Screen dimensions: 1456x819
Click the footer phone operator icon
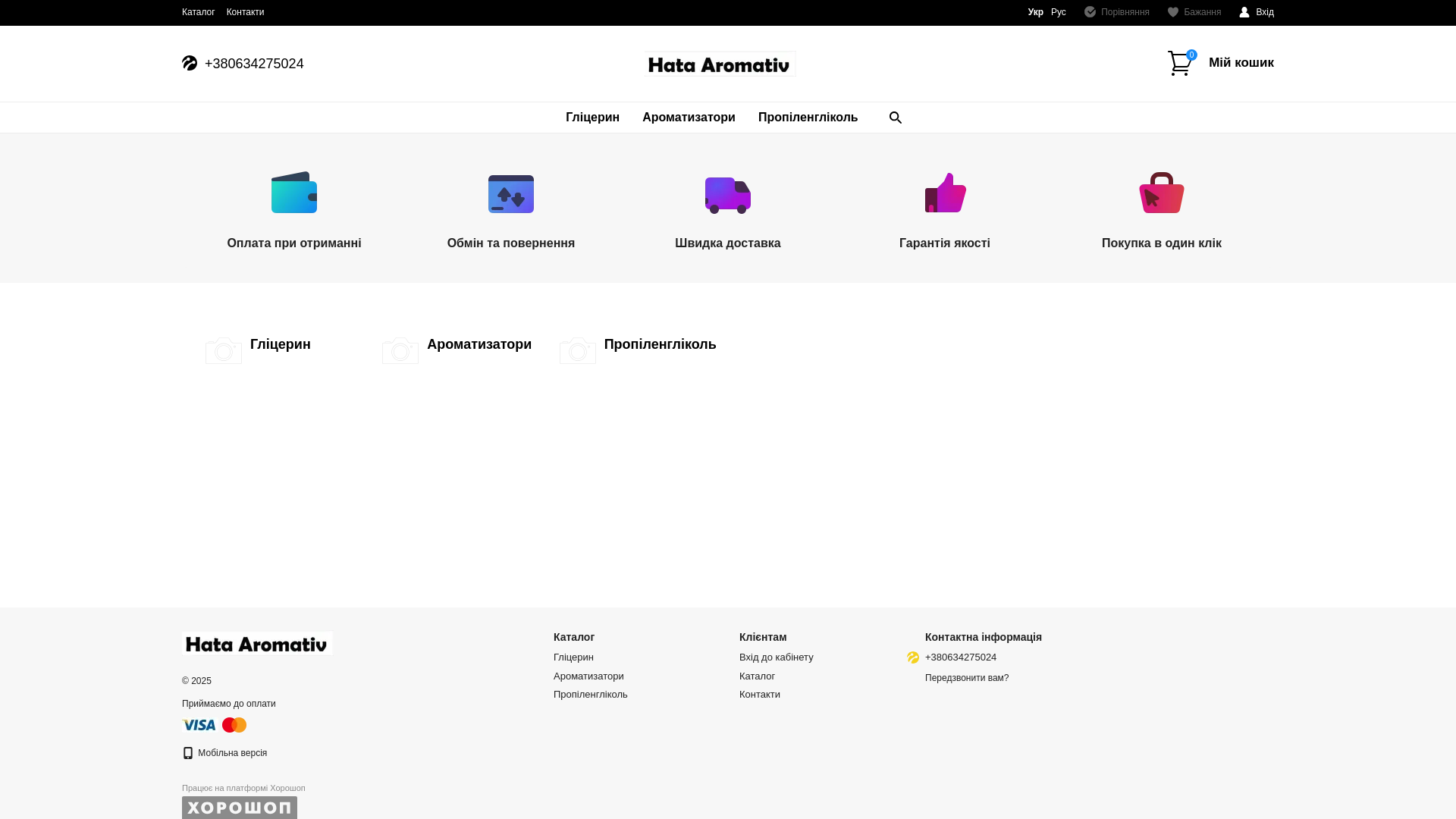pos(913,657)
